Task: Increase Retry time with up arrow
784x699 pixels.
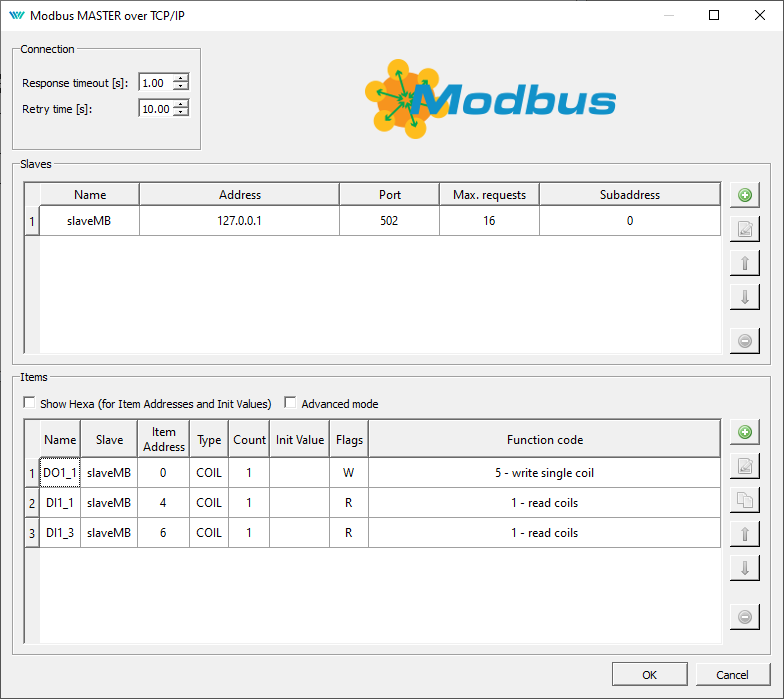Action: 181,104
